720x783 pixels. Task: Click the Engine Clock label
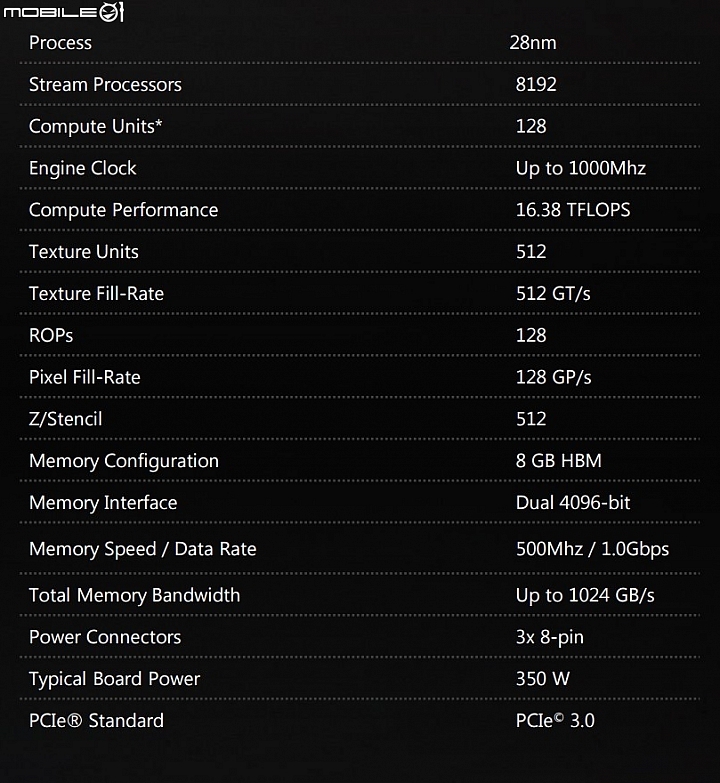click(82, 169)
